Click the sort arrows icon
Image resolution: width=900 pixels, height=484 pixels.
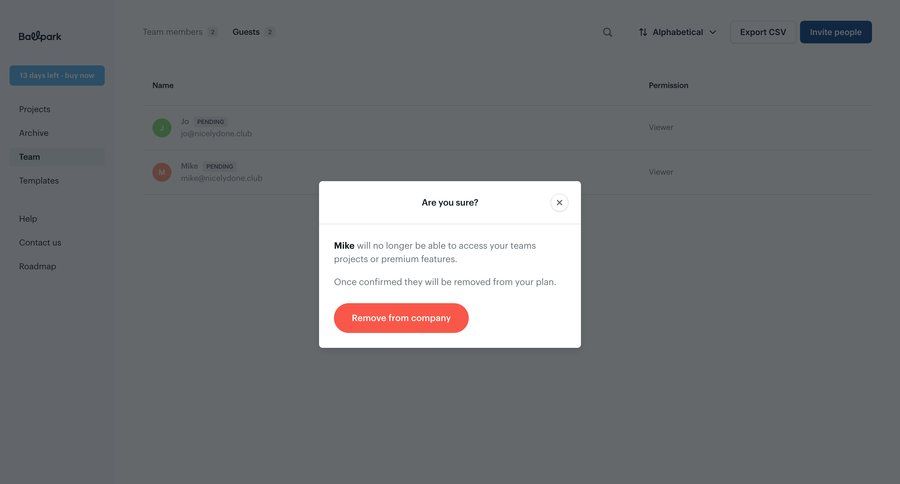coord(643,32)
